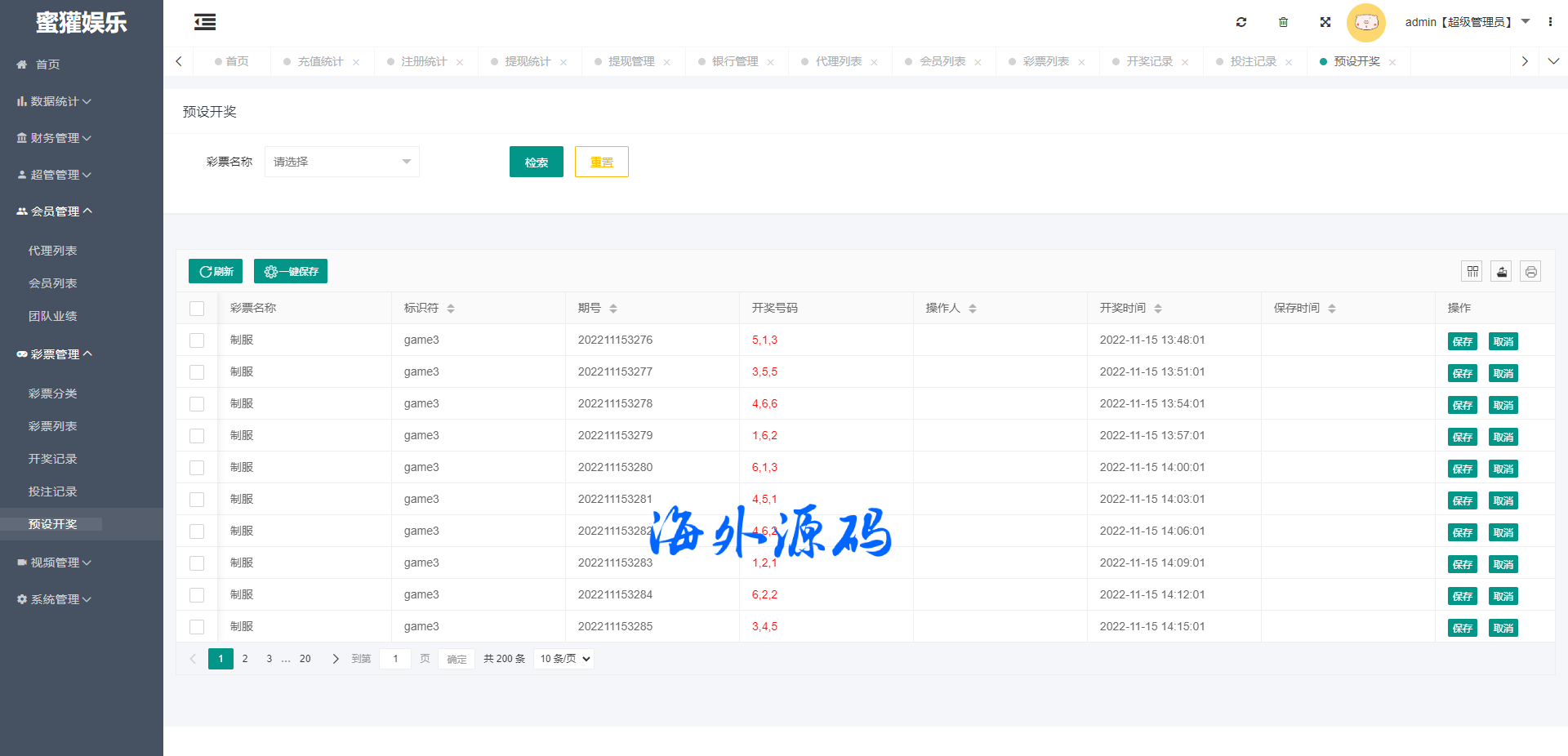
Task: Toggle fullscreen using the expand icon
Action: click(x=1325, y=22)
